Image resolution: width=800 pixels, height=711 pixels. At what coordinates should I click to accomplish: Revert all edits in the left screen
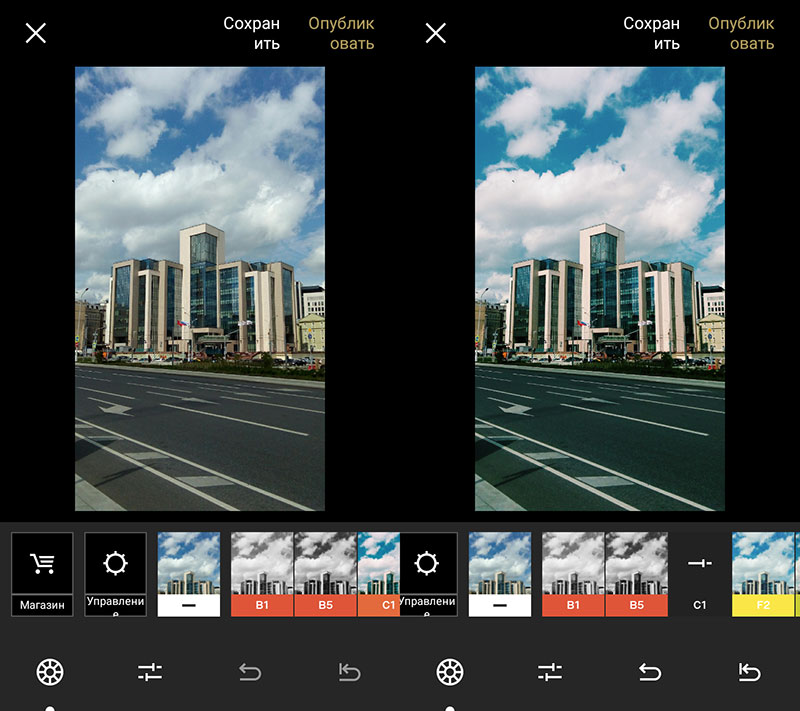(349, 672)
